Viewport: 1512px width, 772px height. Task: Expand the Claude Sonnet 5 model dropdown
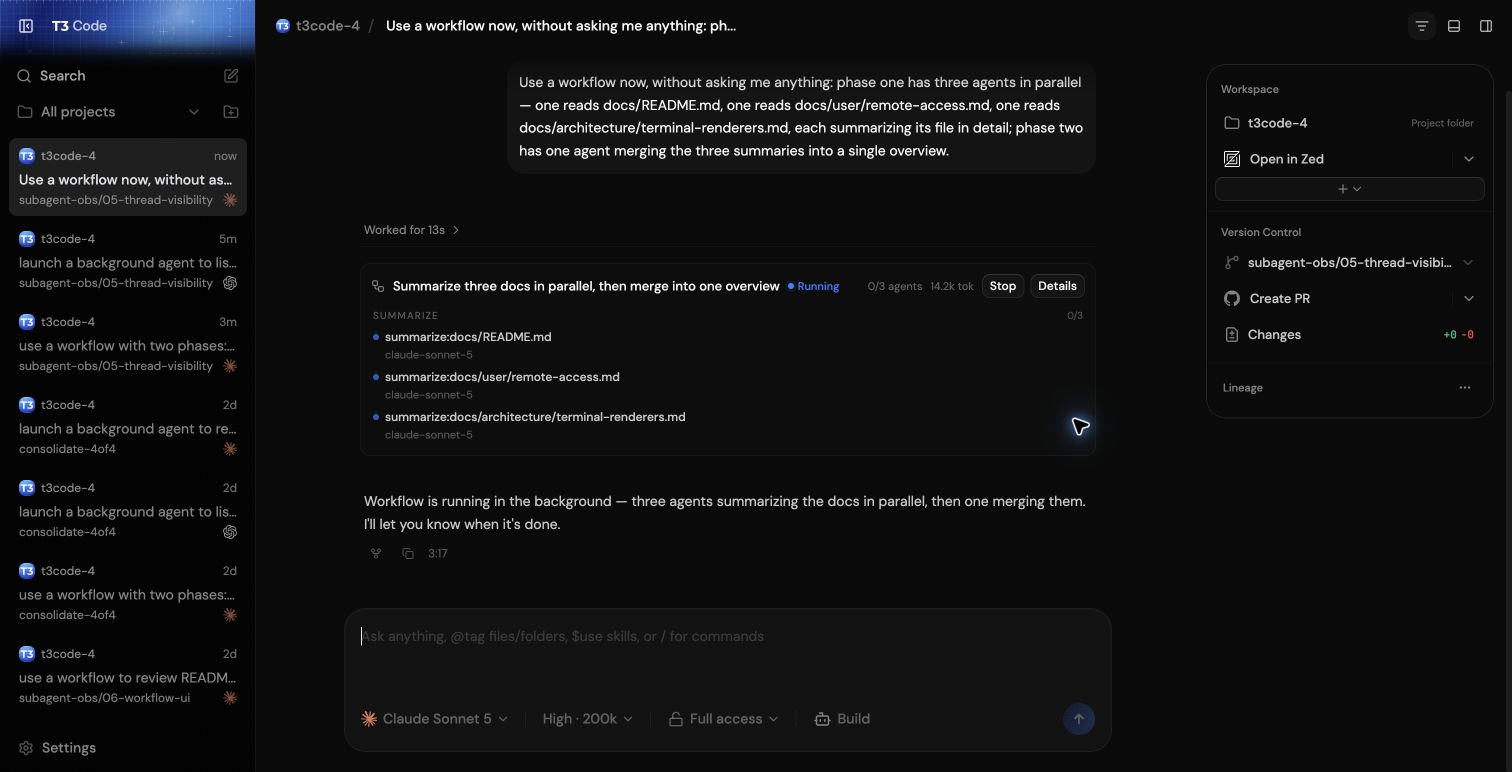tap(434, 719)
